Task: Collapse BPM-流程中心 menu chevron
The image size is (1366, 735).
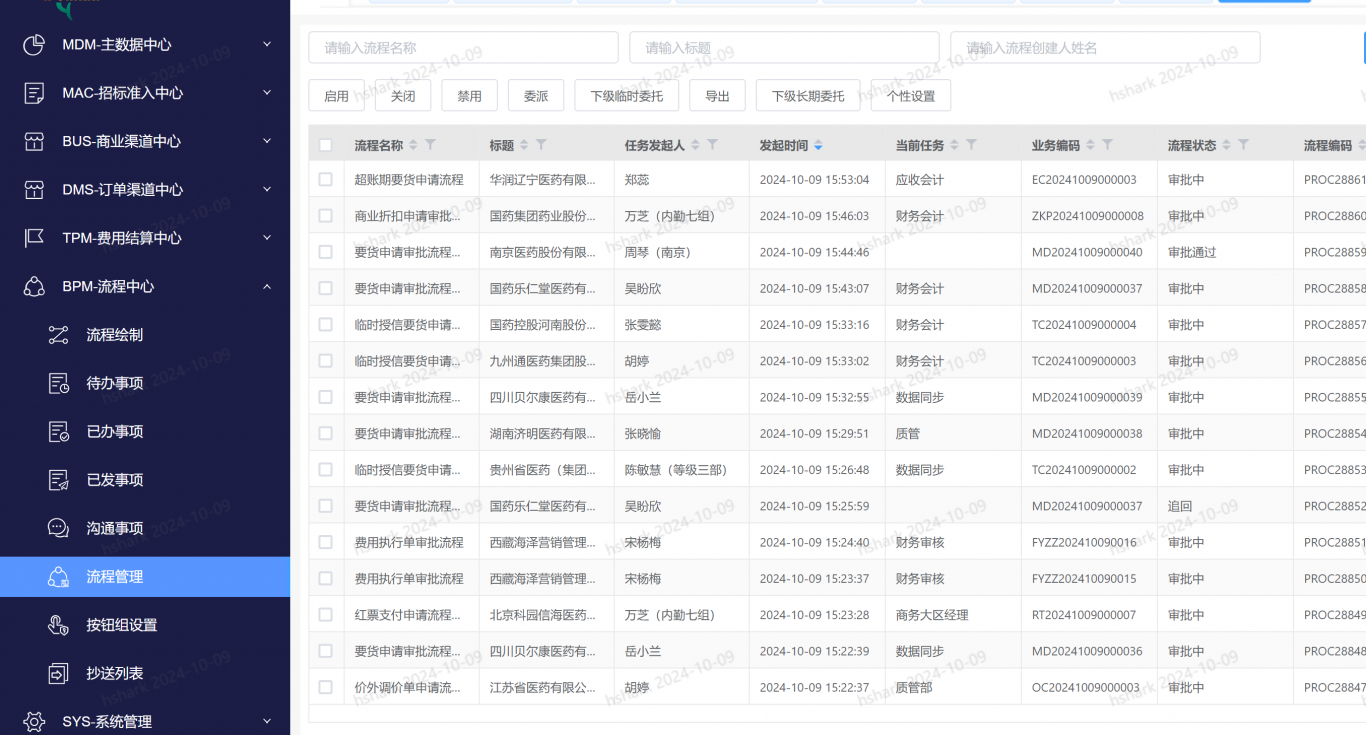Action: pos(267,286)
